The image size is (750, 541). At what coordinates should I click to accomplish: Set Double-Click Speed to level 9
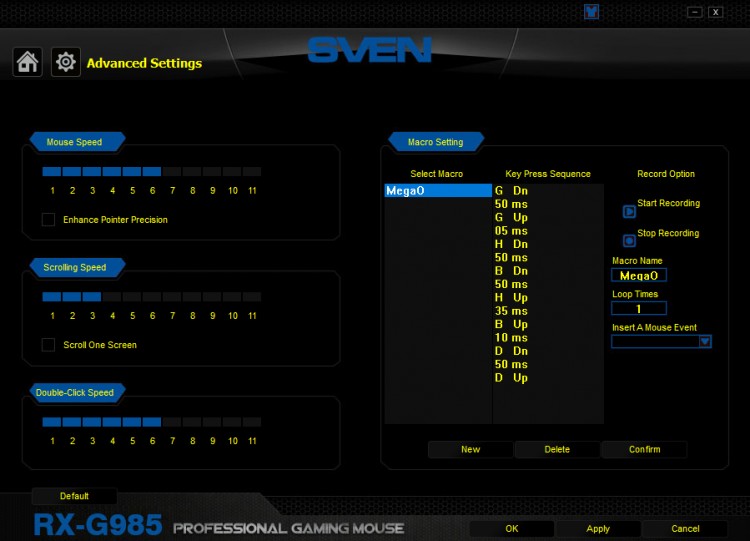click(212, 422)
